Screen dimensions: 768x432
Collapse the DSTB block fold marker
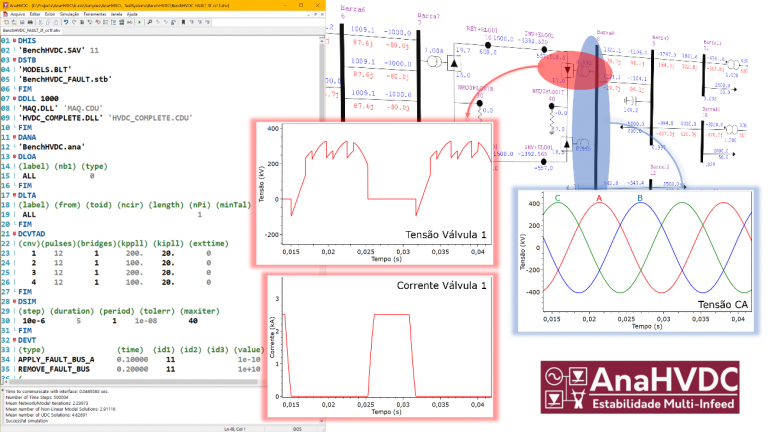(x=15, y=59)
